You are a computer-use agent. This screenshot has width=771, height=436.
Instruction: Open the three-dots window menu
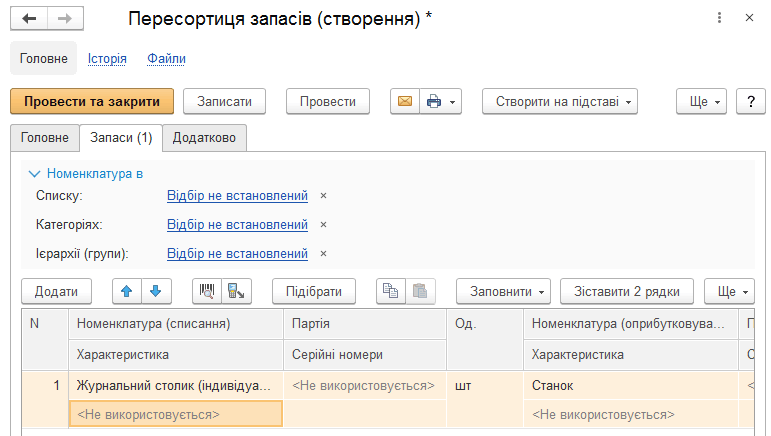pos(719,18)
